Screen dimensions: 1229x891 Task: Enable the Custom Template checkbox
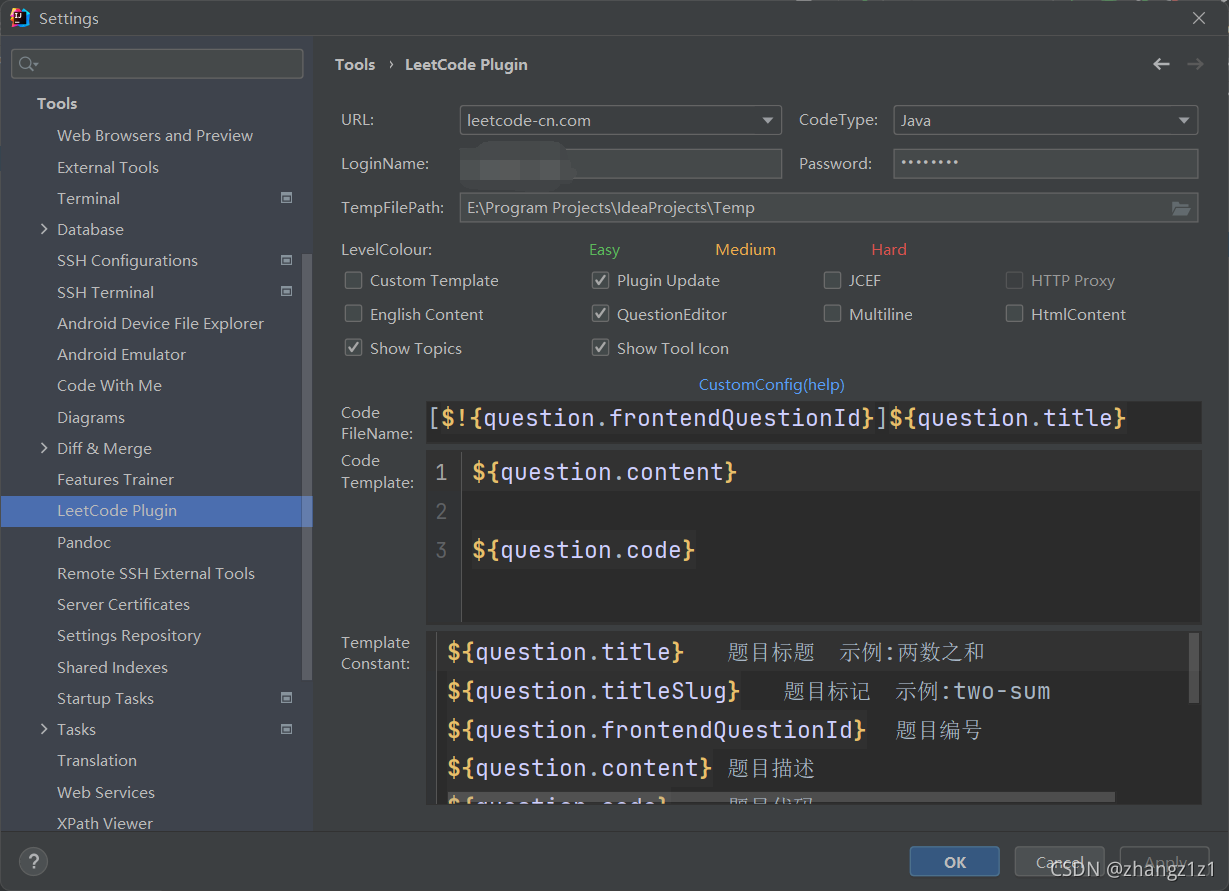click(x=353, y=281)
